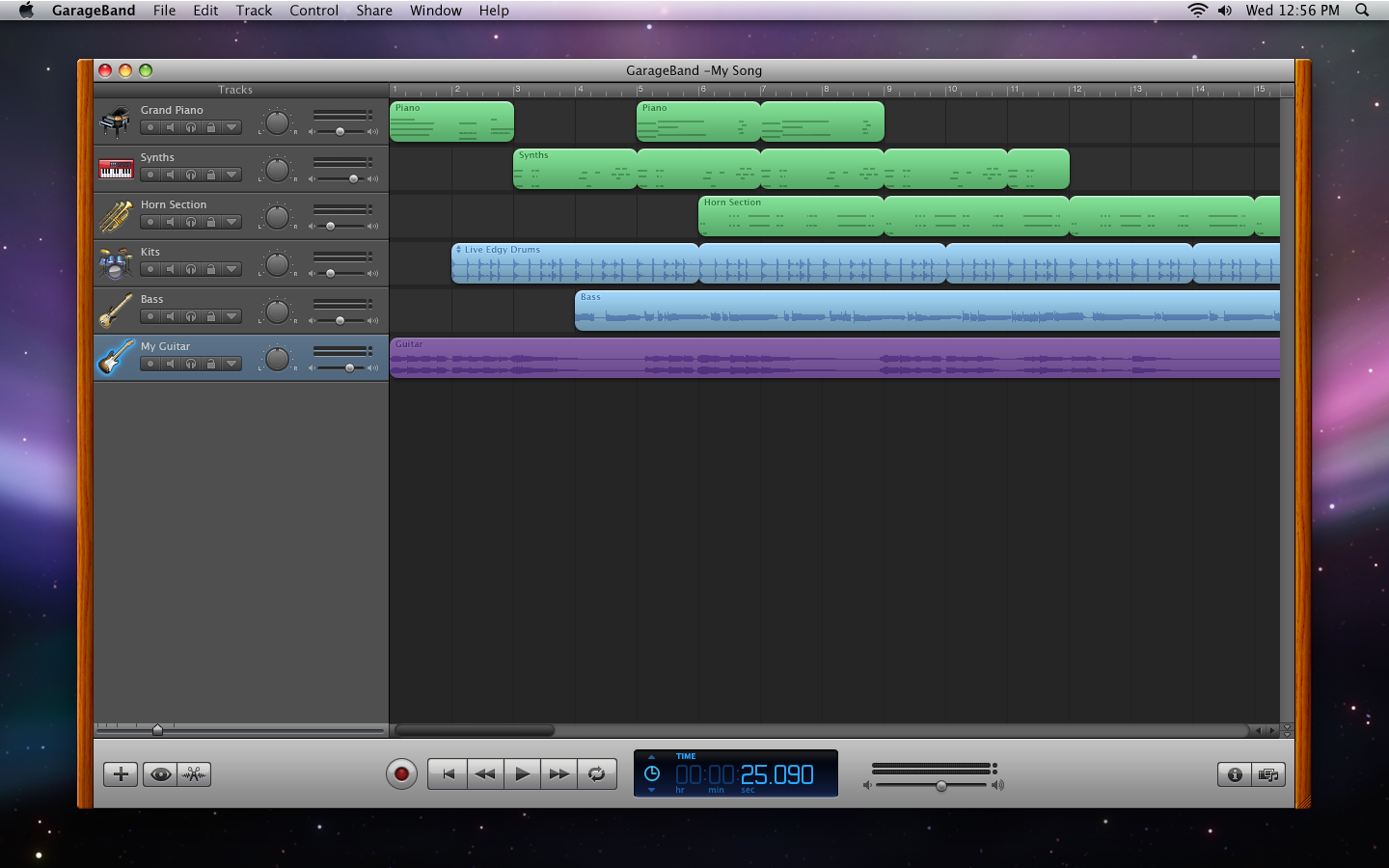Solo the Bass track

[191, 316]
